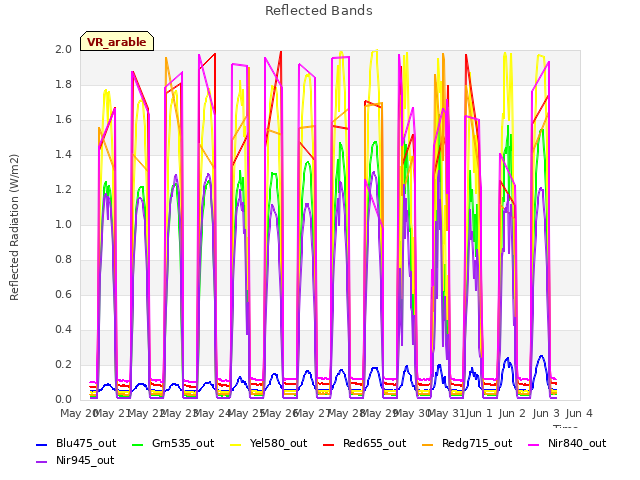Click the Jun 4 x-axis label
The height and width of the screenshot is (480, 640).
[x=579, y=413]
